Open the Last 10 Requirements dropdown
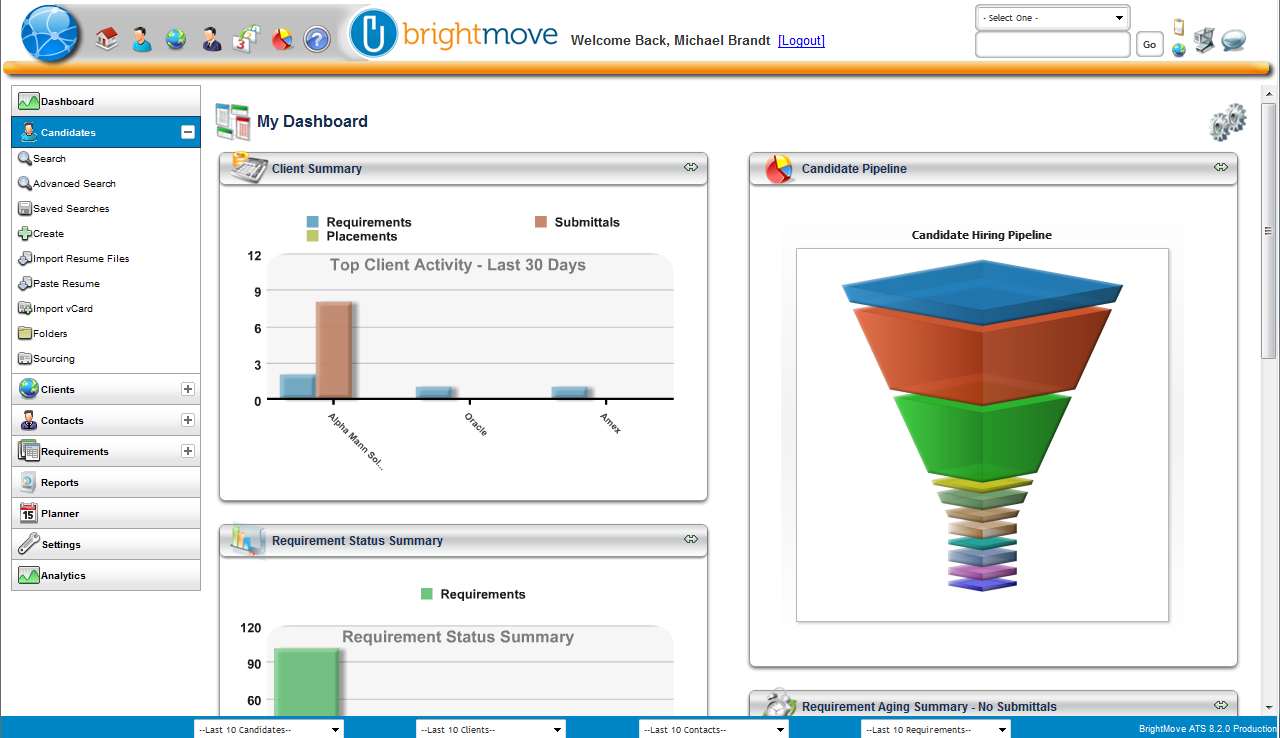The image size is (1280, 738). 936,730
